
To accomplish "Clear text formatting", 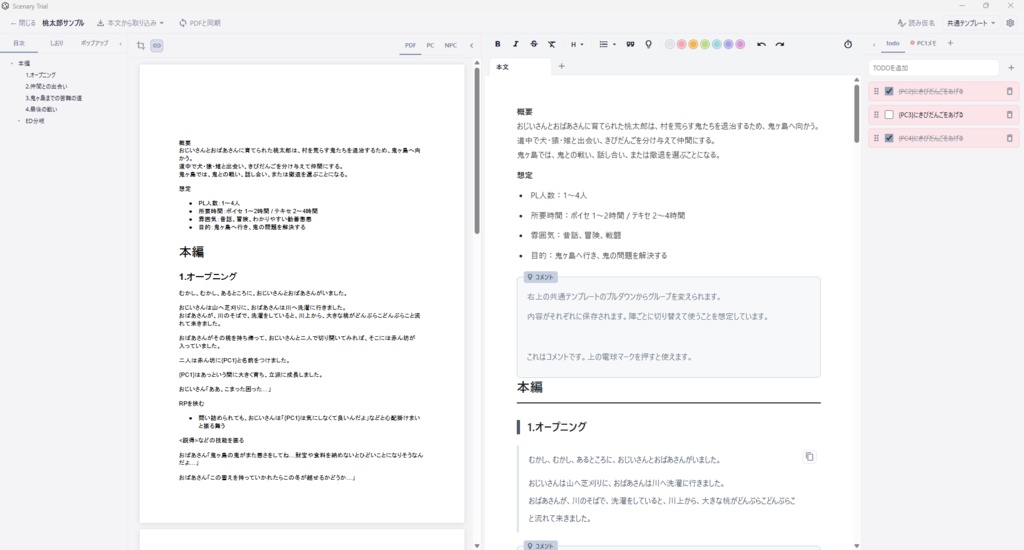I will point(552,44).
